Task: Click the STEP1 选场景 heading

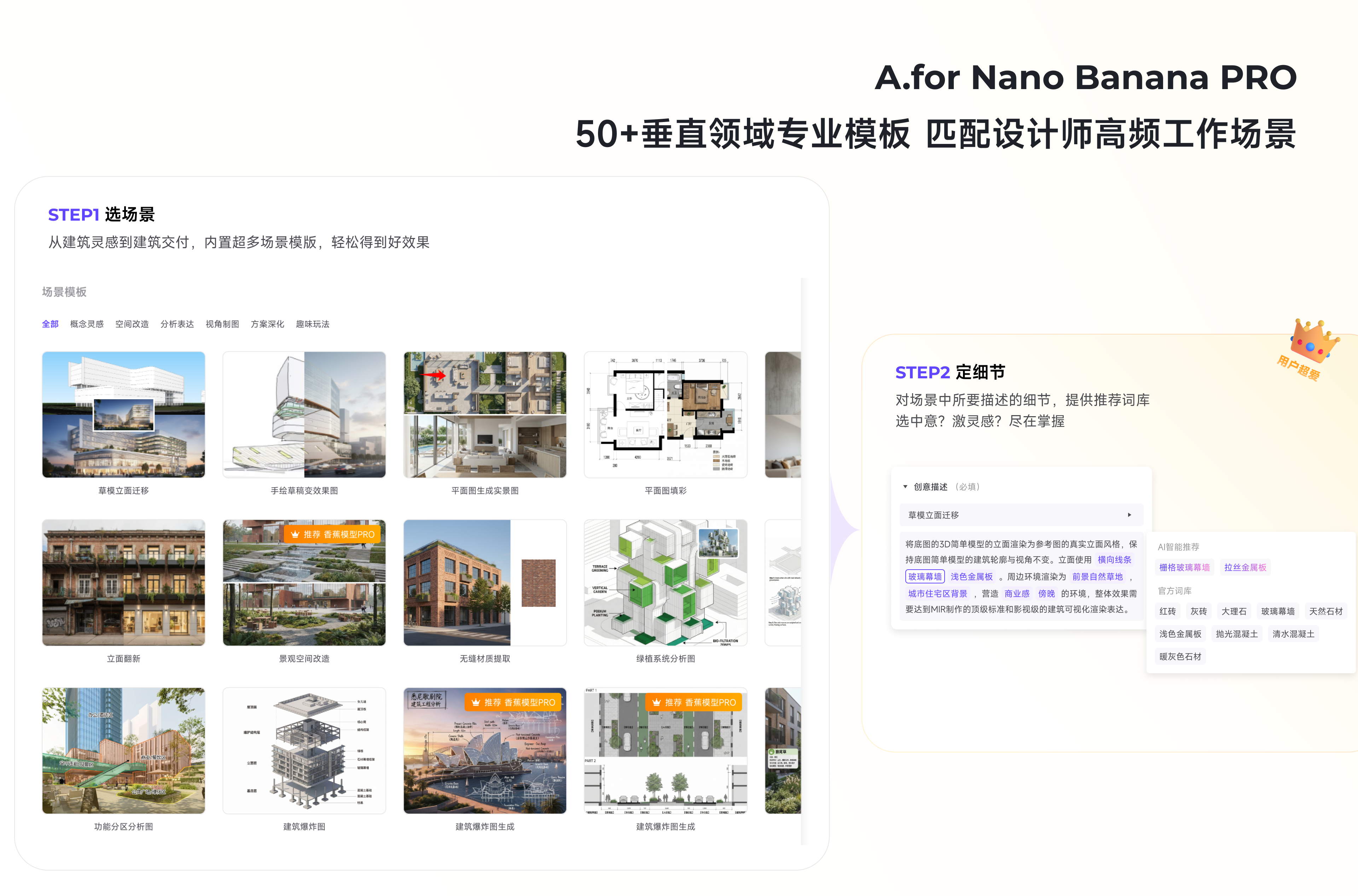Action: tap(102, 214)
